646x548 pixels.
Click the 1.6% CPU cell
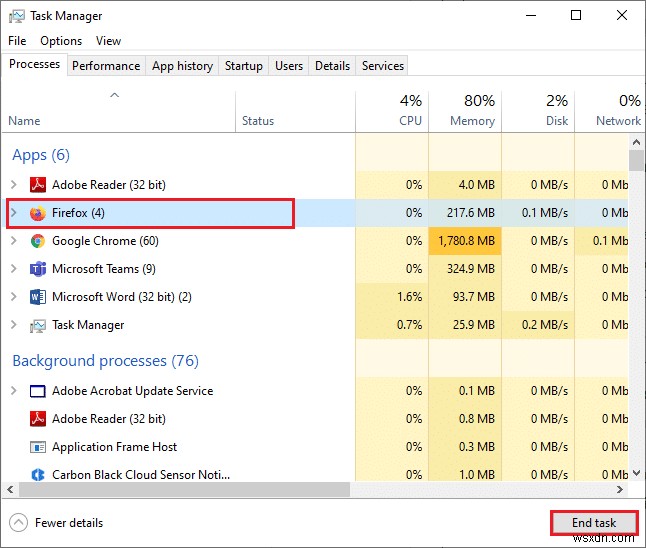coord(392,297)
